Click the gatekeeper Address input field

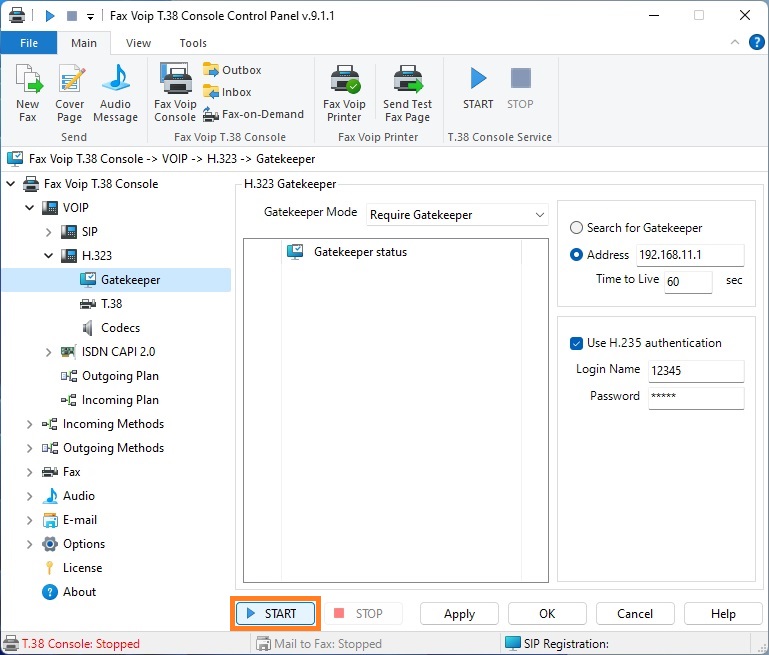(690, 255)
